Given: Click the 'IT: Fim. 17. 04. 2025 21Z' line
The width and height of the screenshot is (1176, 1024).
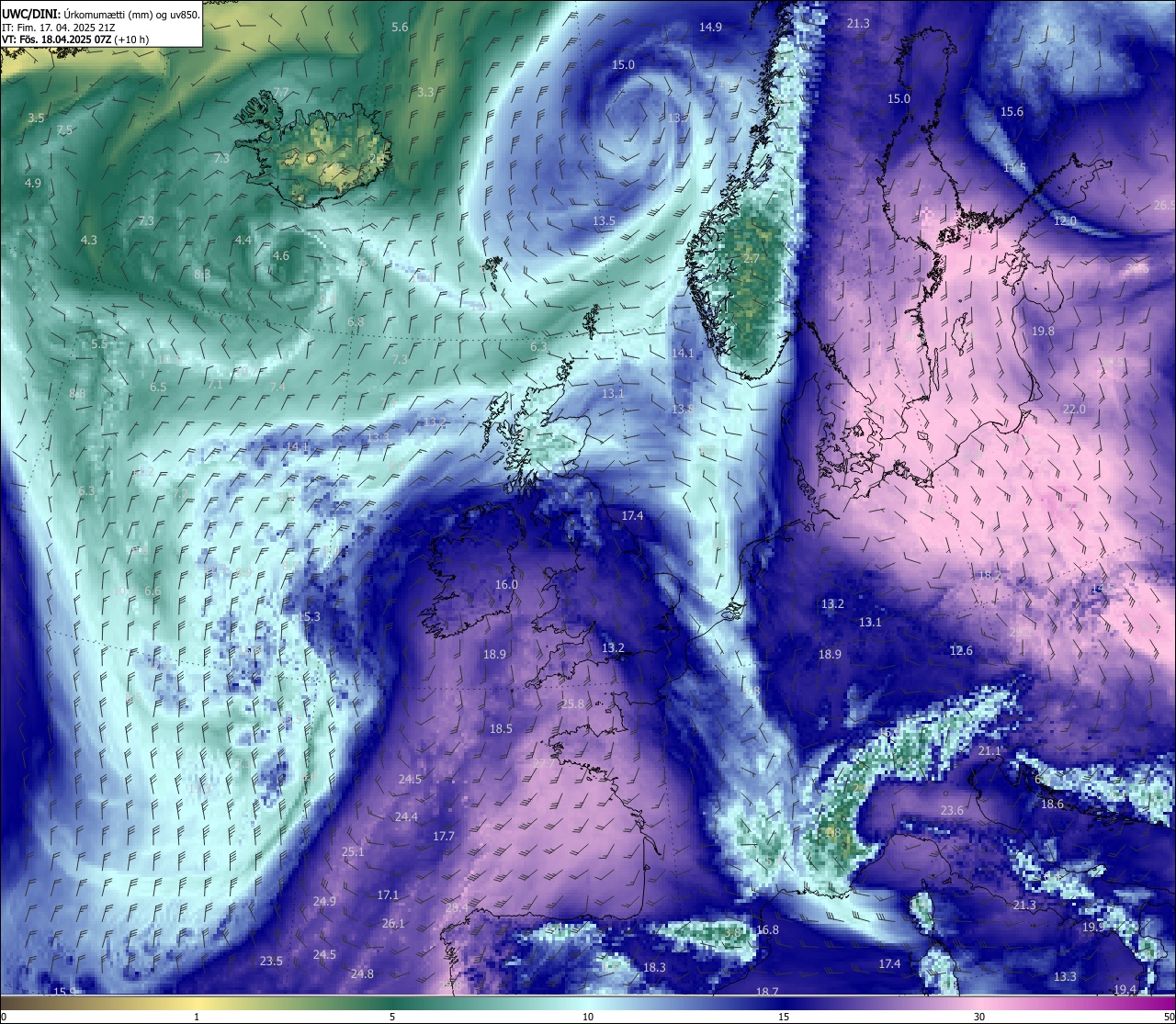Looking at the screenshot, I should 58,28.
